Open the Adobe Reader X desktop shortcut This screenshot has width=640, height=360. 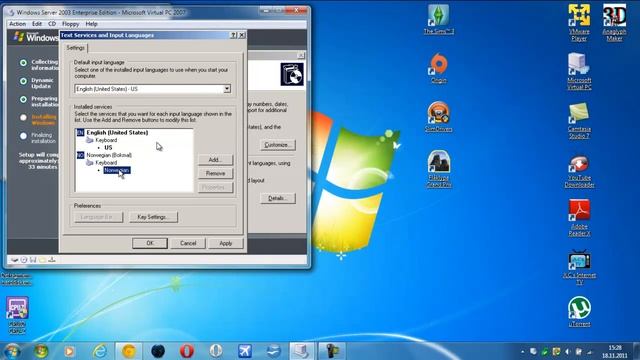[x=579, y=218]
